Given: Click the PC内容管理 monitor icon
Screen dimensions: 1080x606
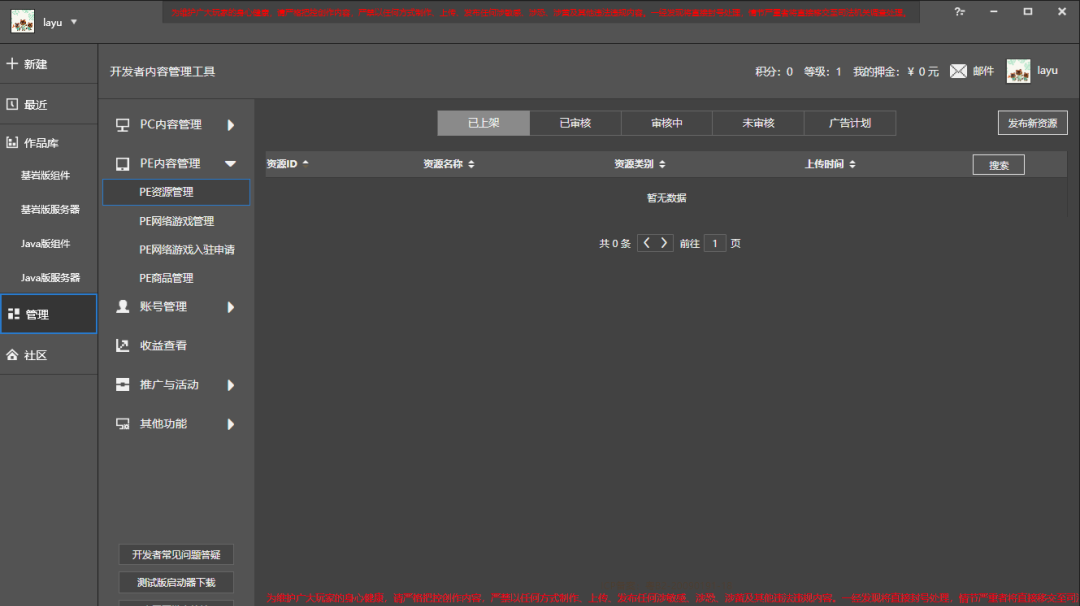Looking at the screenshot, I should pos(123,125).
